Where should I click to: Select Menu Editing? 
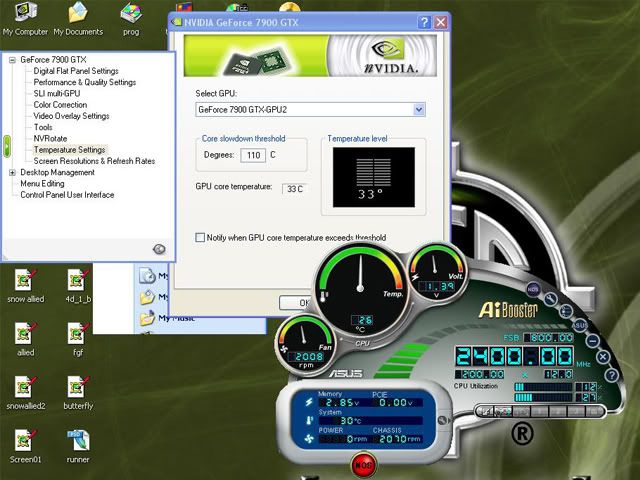pos(42,184)
